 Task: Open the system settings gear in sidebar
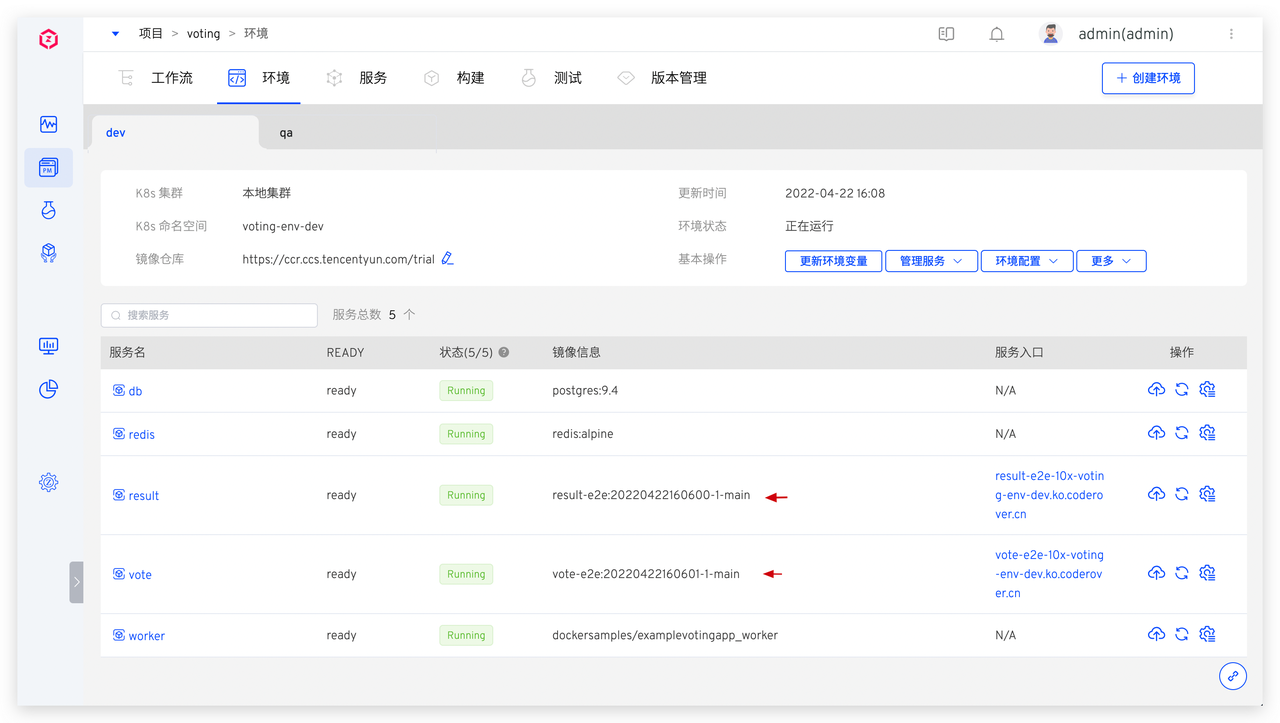tap(48, 482)
